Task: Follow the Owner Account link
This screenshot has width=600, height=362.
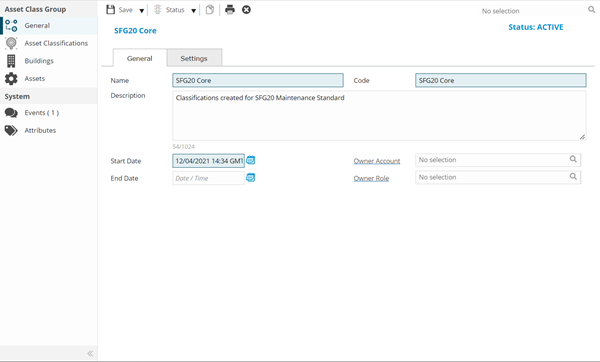Action: (x=377, y=161)
